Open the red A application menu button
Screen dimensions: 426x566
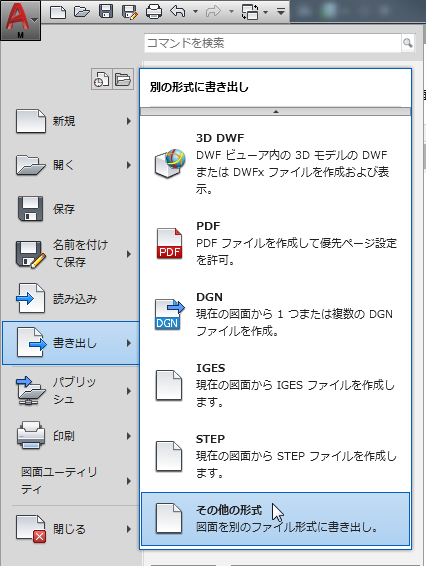(x=20, y=20)
